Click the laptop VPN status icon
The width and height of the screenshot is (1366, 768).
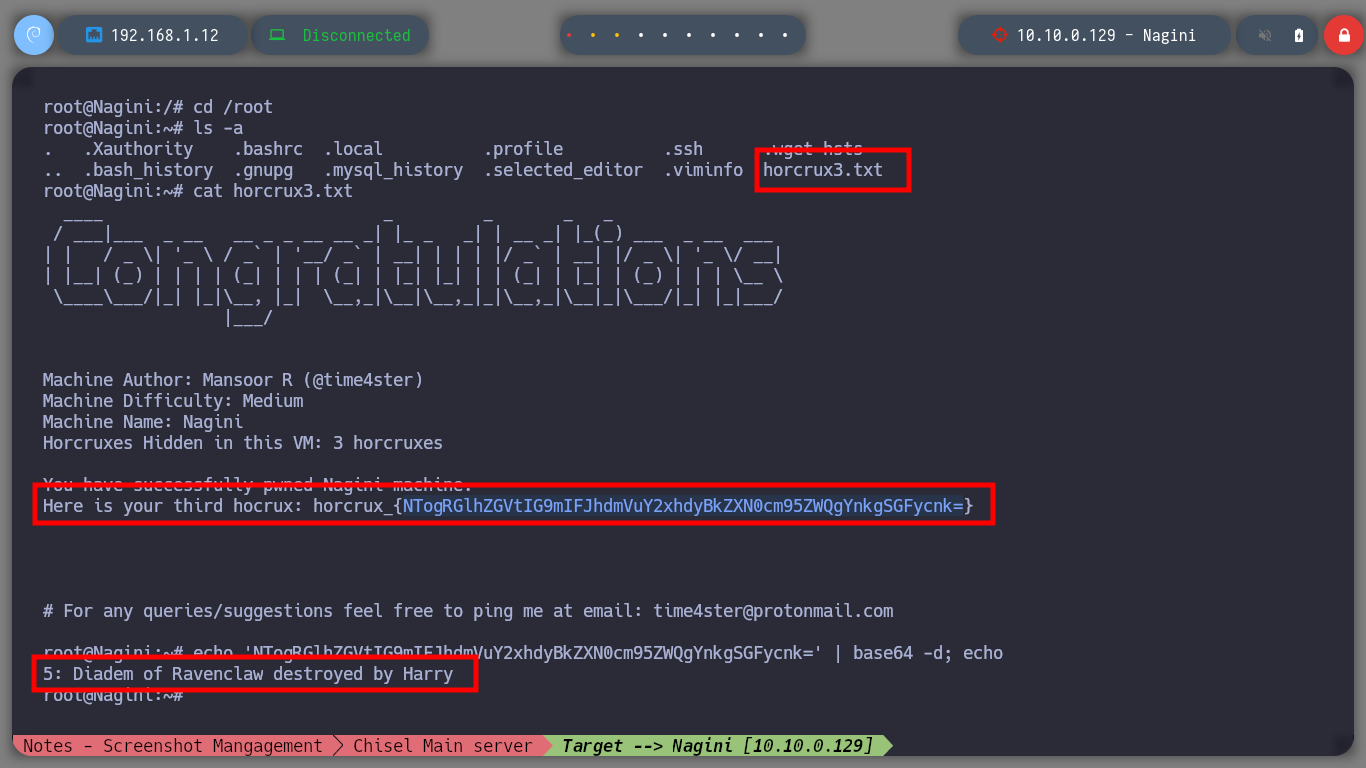click(277, 35)
